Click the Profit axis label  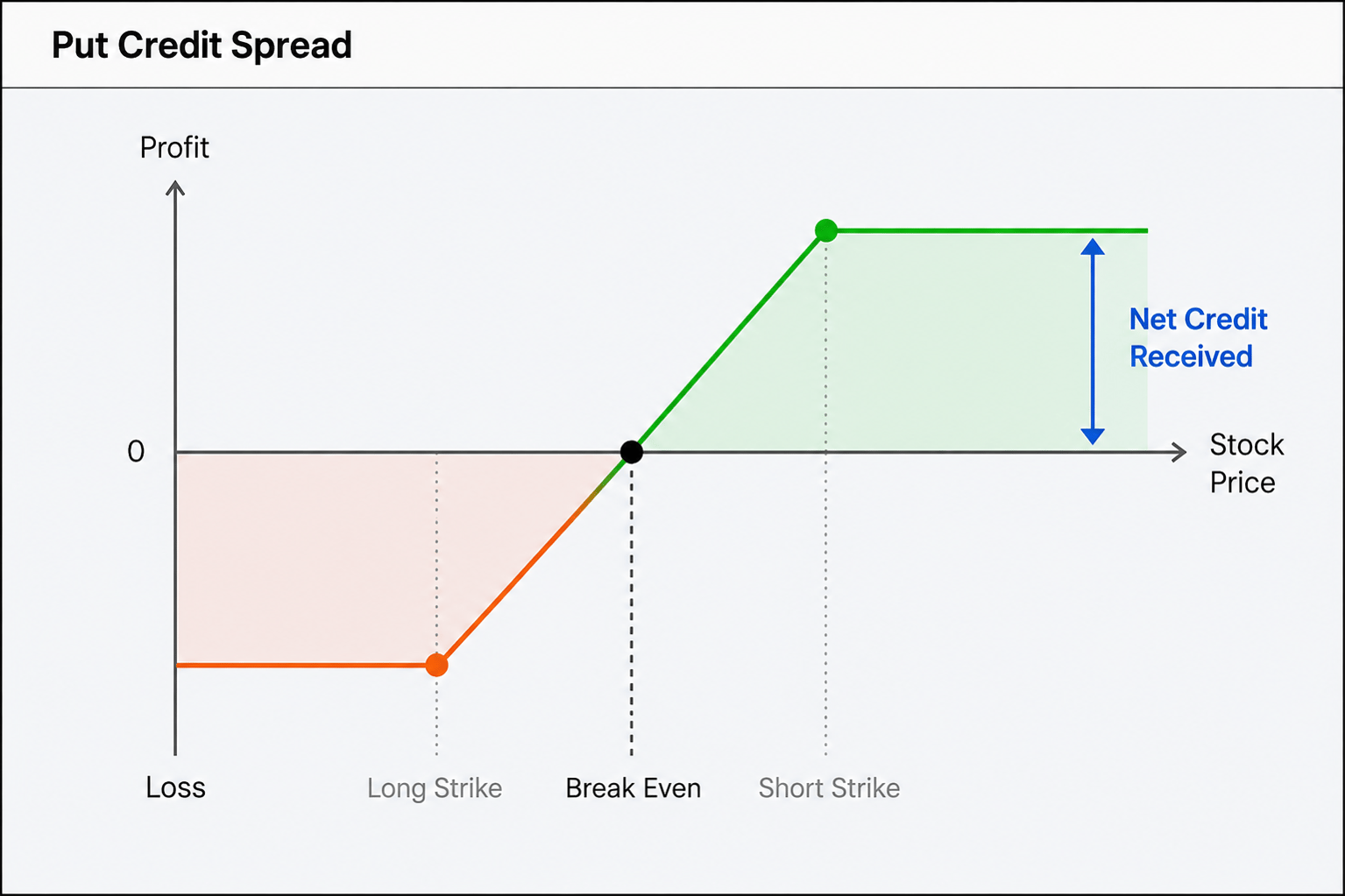[x=174, y=147]
